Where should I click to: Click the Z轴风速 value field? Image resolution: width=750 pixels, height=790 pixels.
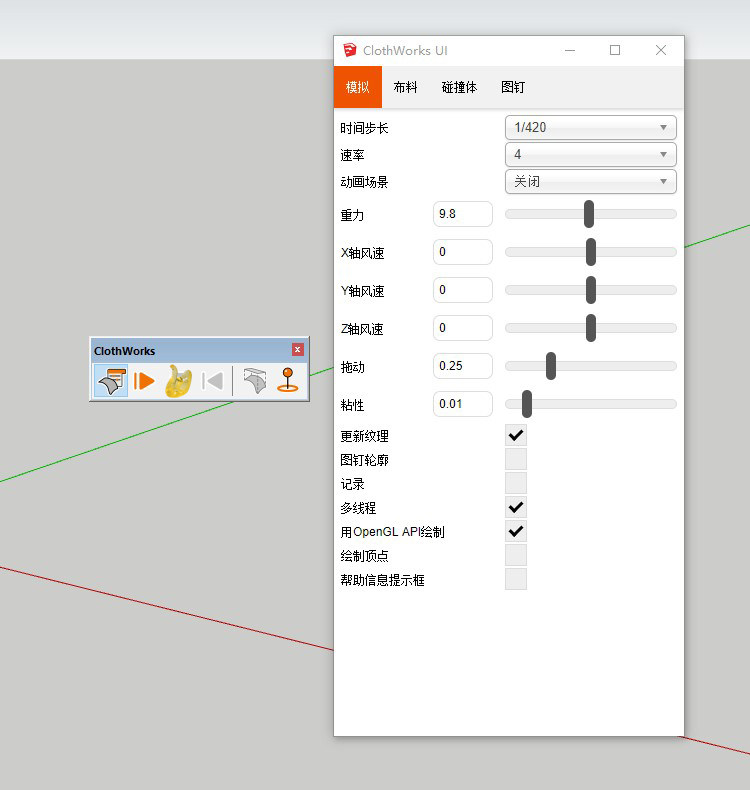coord(462,328)
